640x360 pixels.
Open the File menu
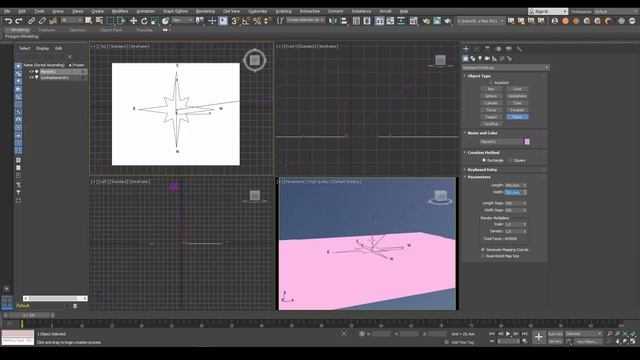tap(7, 11)
